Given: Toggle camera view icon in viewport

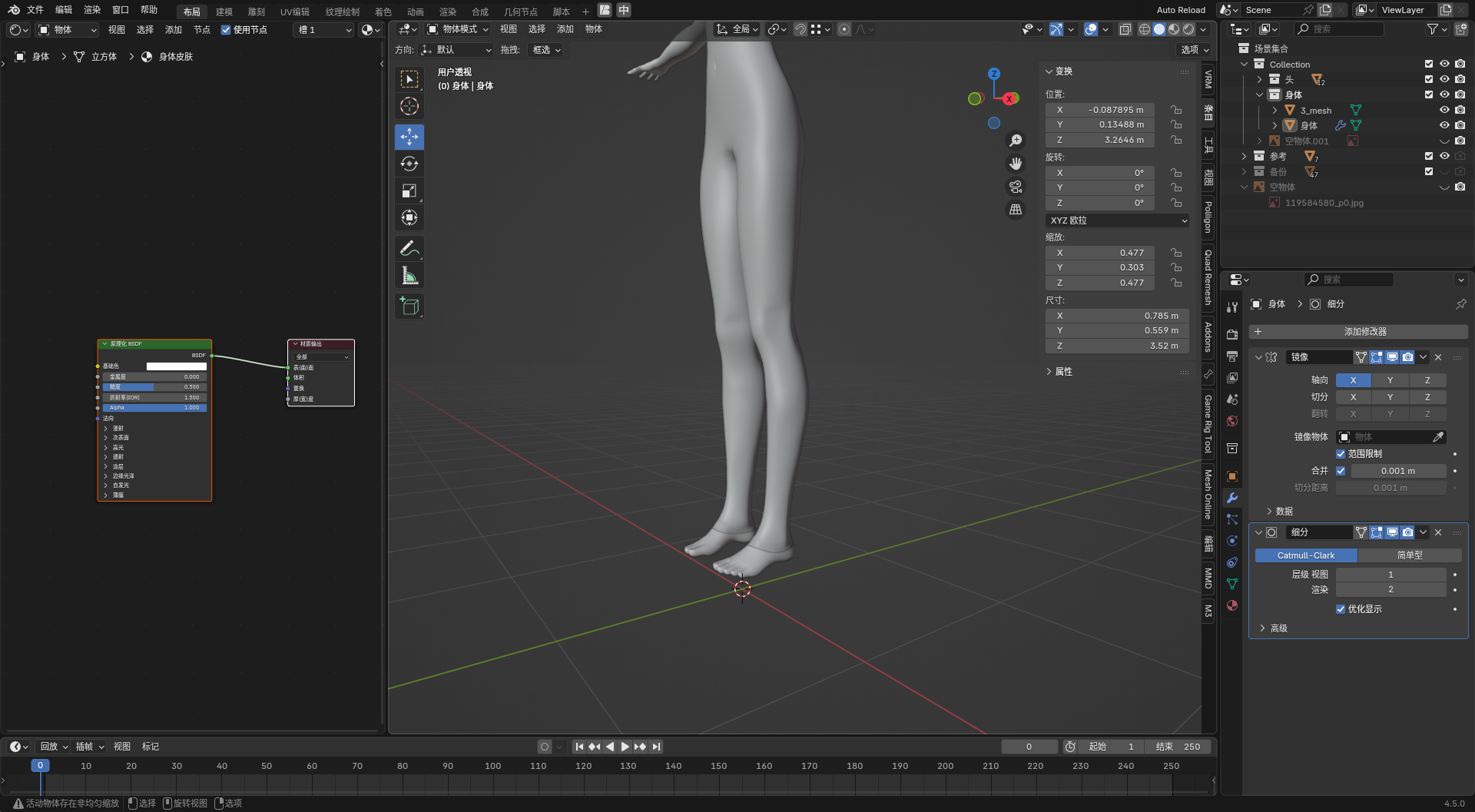Looking at the screenshot, I should click(1016, 187).
